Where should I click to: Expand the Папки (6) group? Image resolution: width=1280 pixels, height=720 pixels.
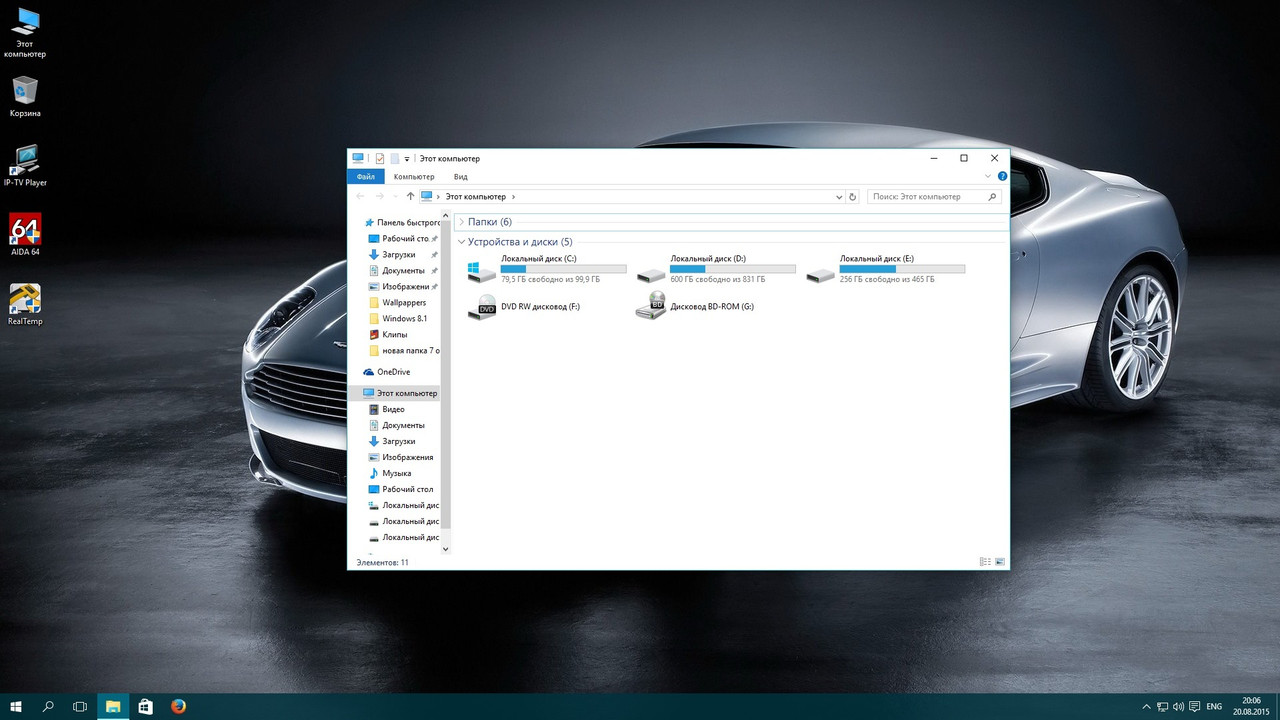click(x=461, y=222)
